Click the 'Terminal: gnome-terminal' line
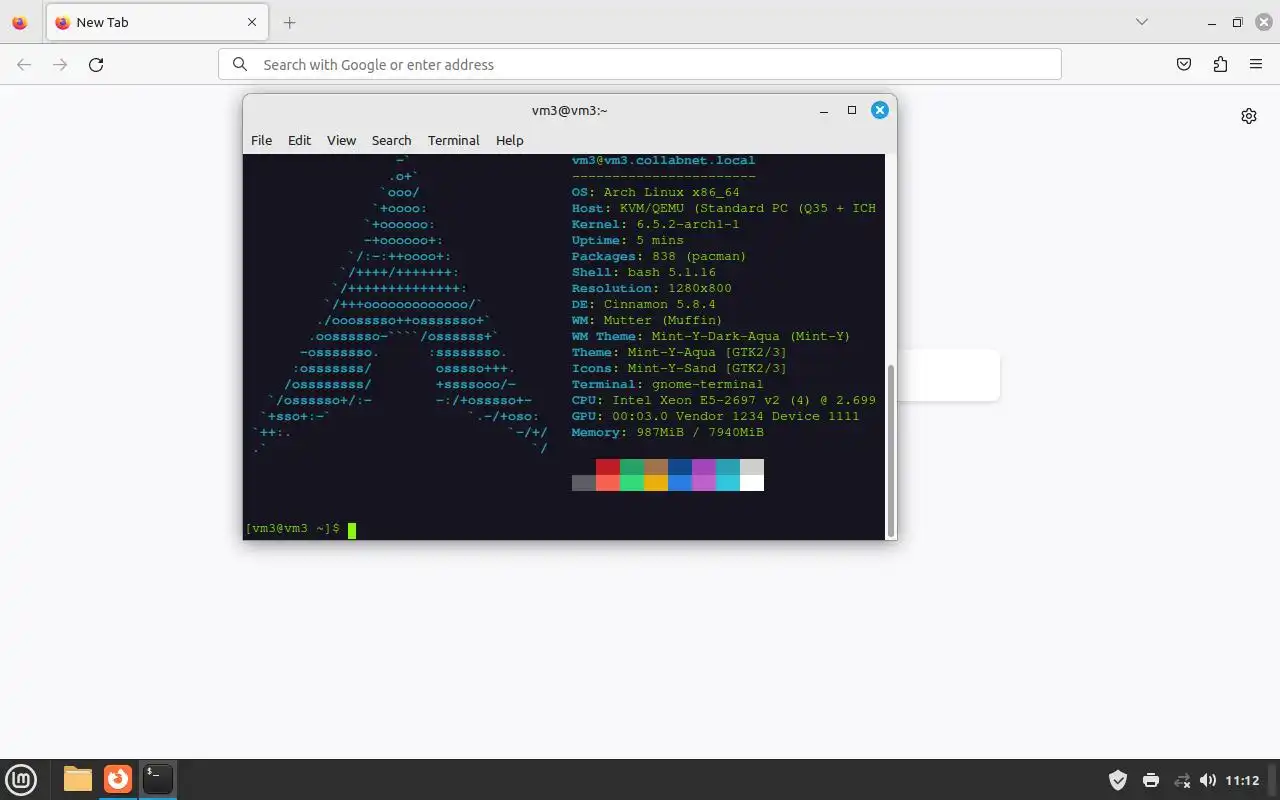 pos(668,384)
